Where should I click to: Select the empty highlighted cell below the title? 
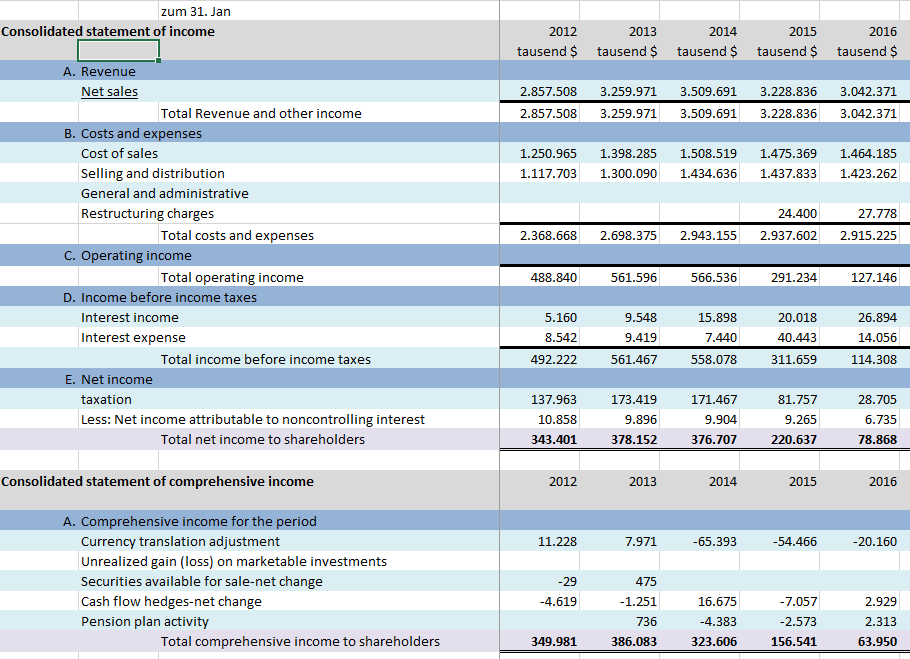click(118, 50)
